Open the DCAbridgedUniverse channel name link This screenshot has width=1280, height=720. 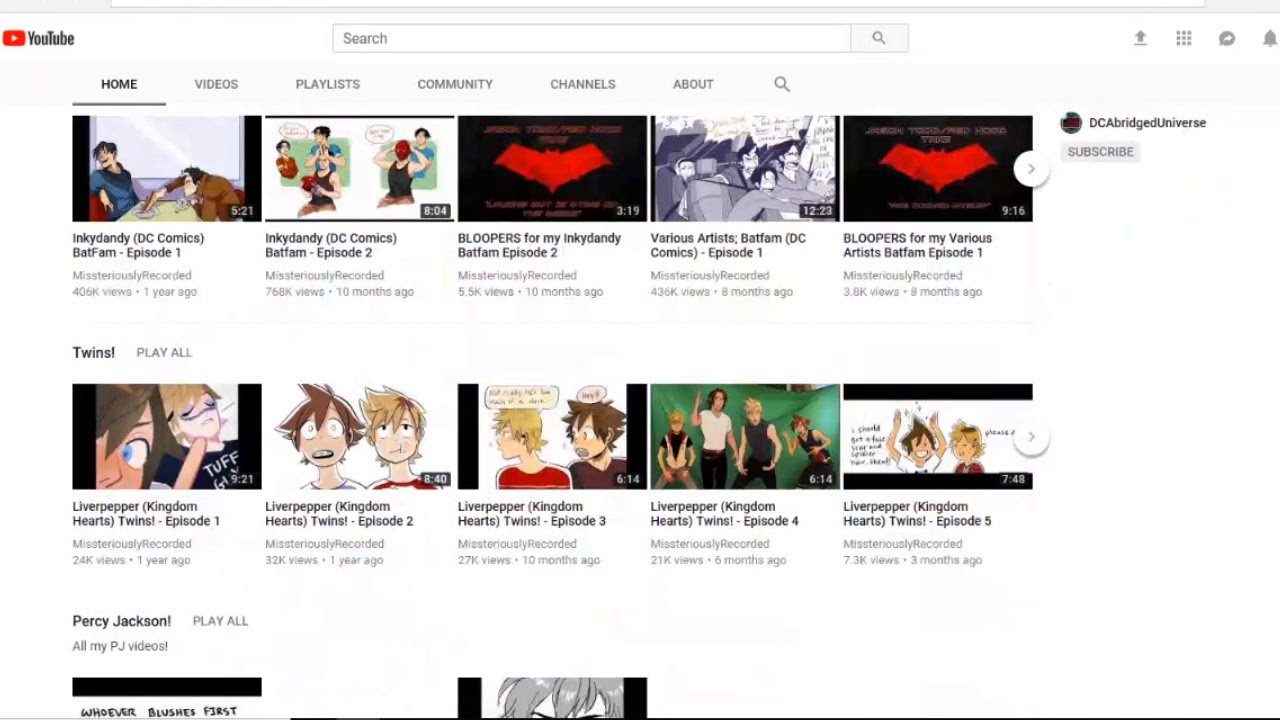1147,123
